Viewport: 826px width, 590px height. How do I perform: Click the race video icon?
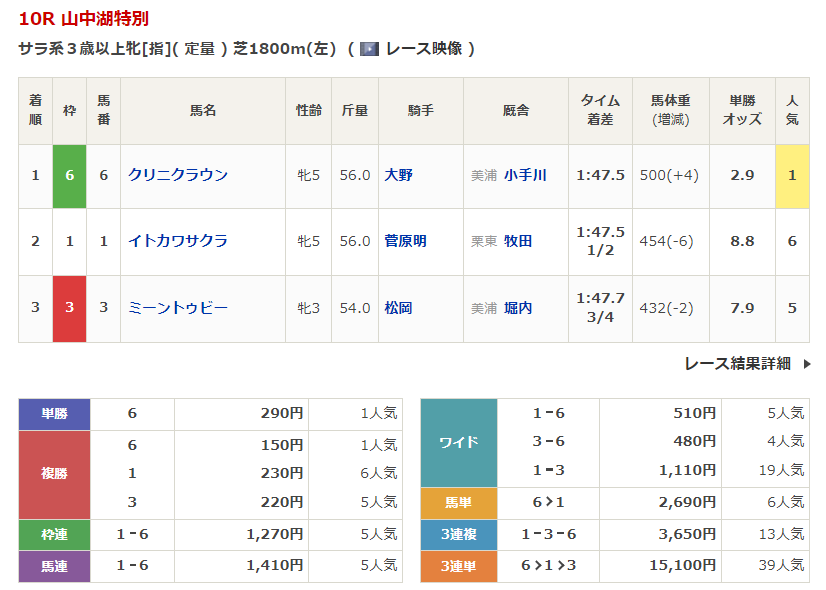pos(369,49)
